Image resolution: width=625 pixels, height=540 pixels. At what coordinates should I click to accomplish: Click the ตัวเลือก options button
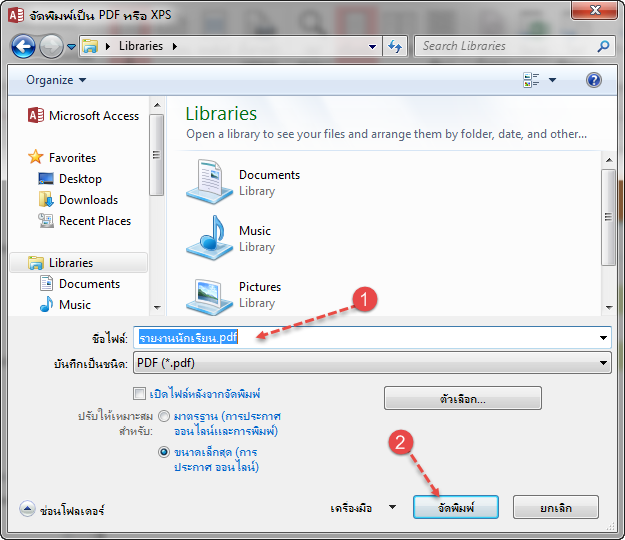click(462, 398)
